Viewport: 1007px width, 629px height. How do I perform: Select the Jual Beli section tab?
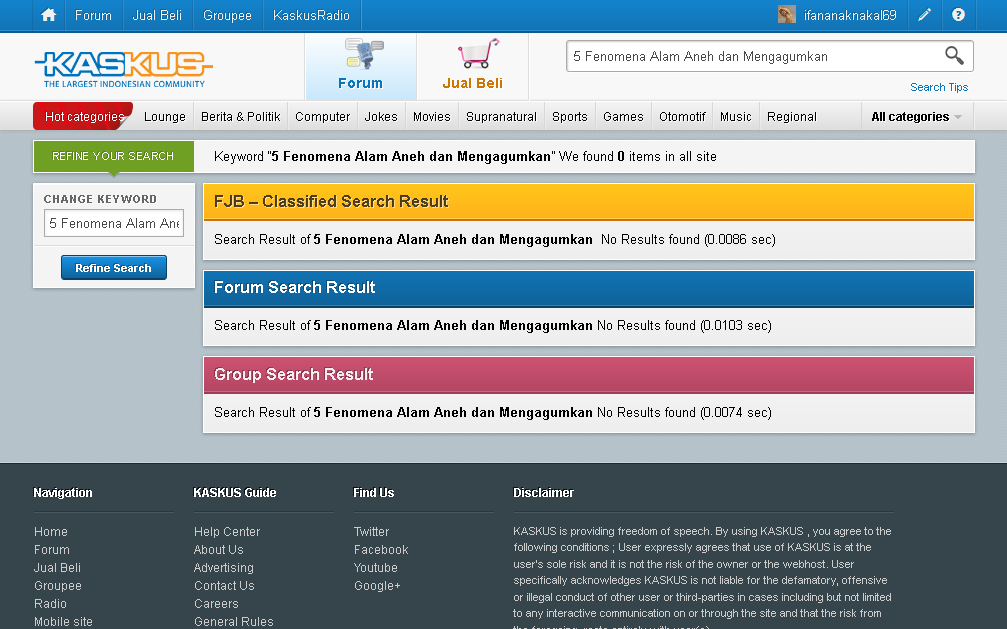(472, 67)
